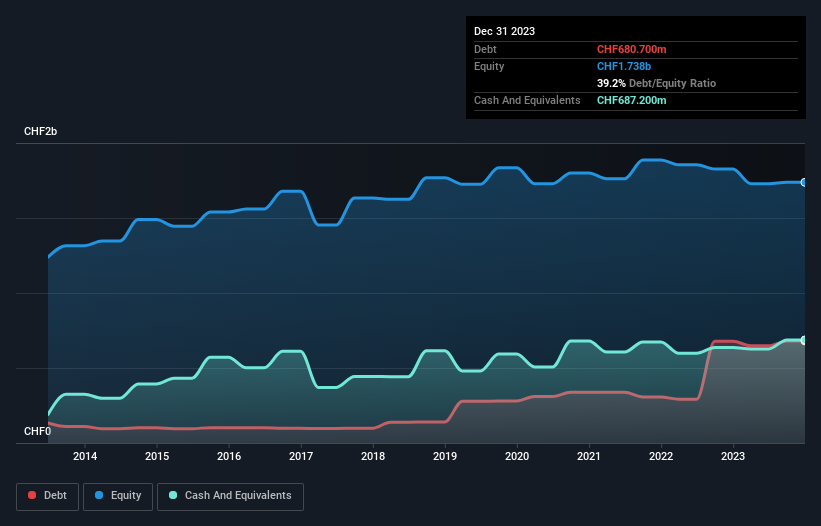
Task: Click the 2014 axis label
Action: pos(85,456)
